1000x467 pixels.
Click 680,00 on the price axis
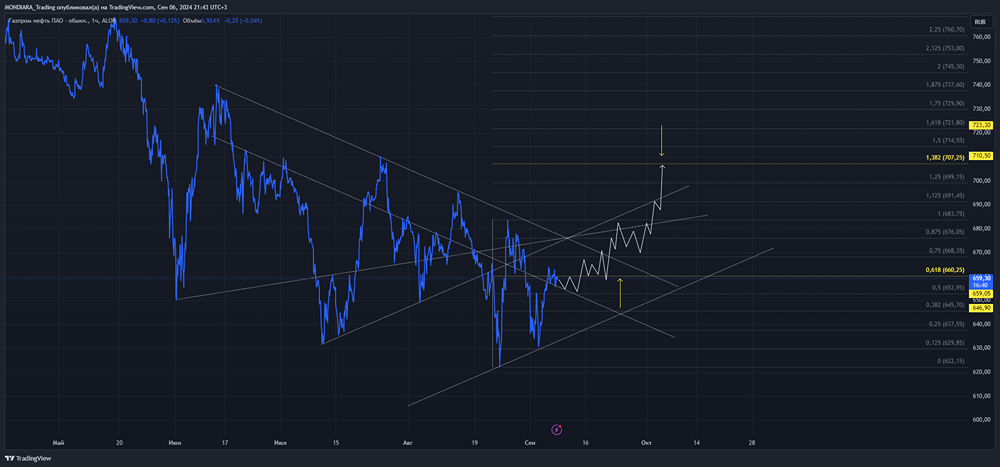pyautogui.click(x=981, y=228)
